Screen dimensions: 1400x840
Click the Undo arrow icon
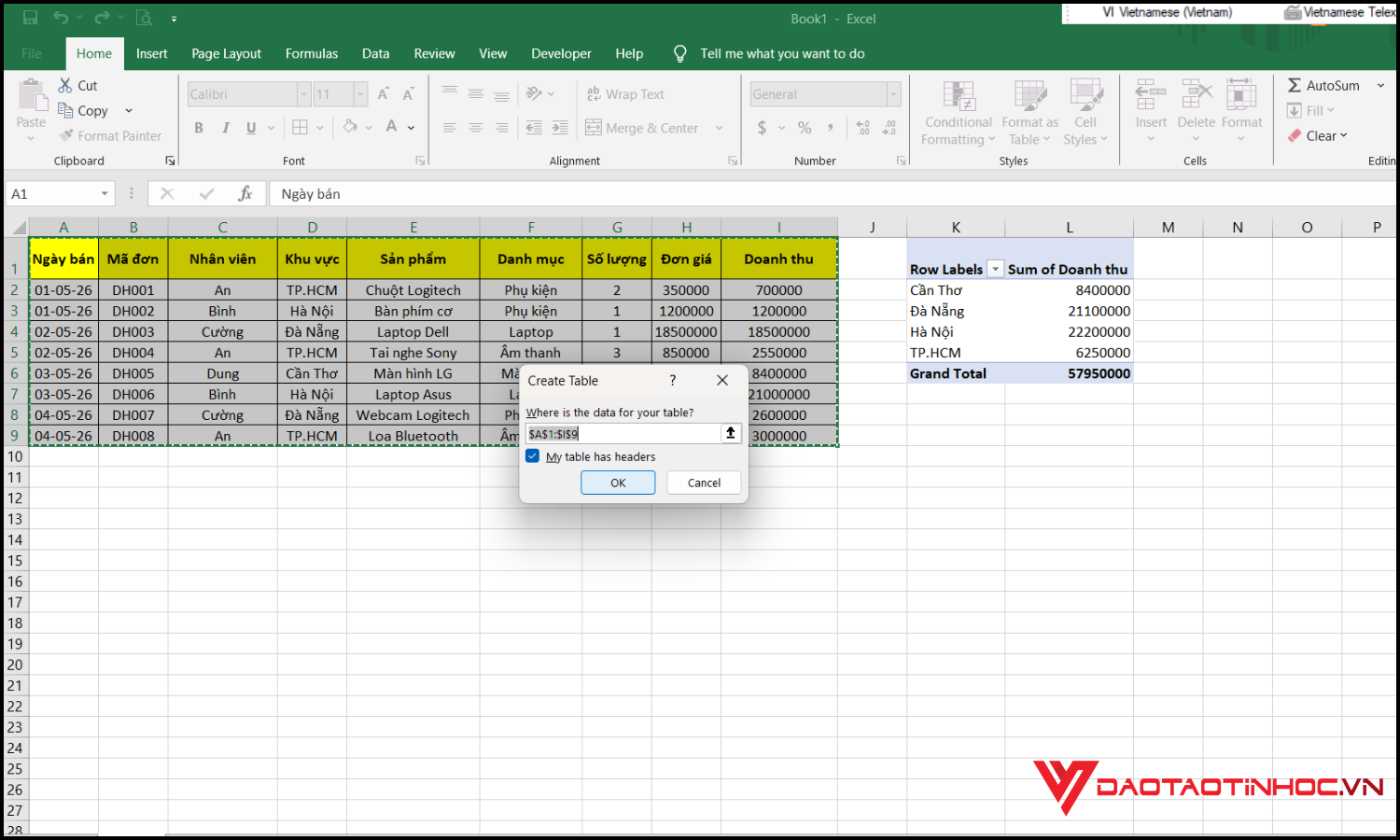[61, 18]
